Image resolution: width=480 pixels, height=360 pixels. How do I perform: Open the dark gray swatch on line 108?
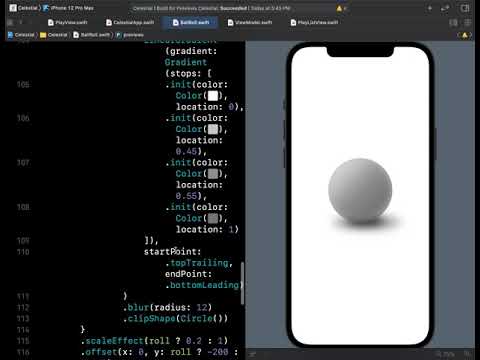coord(213,218)
